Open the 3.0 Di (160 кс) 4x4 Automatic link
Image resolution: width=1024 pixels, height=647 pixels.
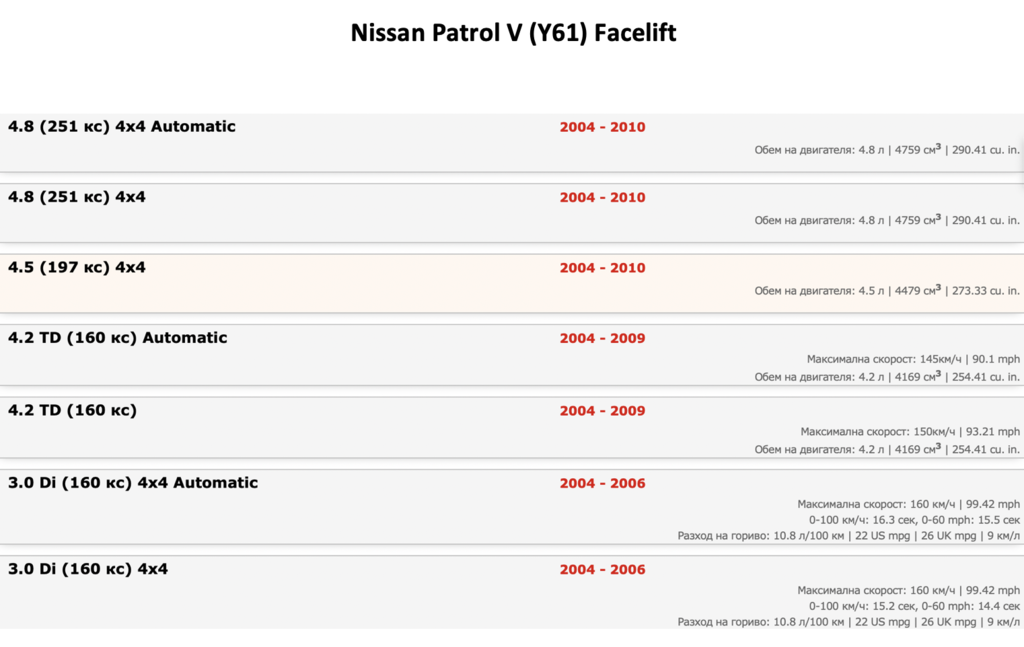(x=133, y=483)
